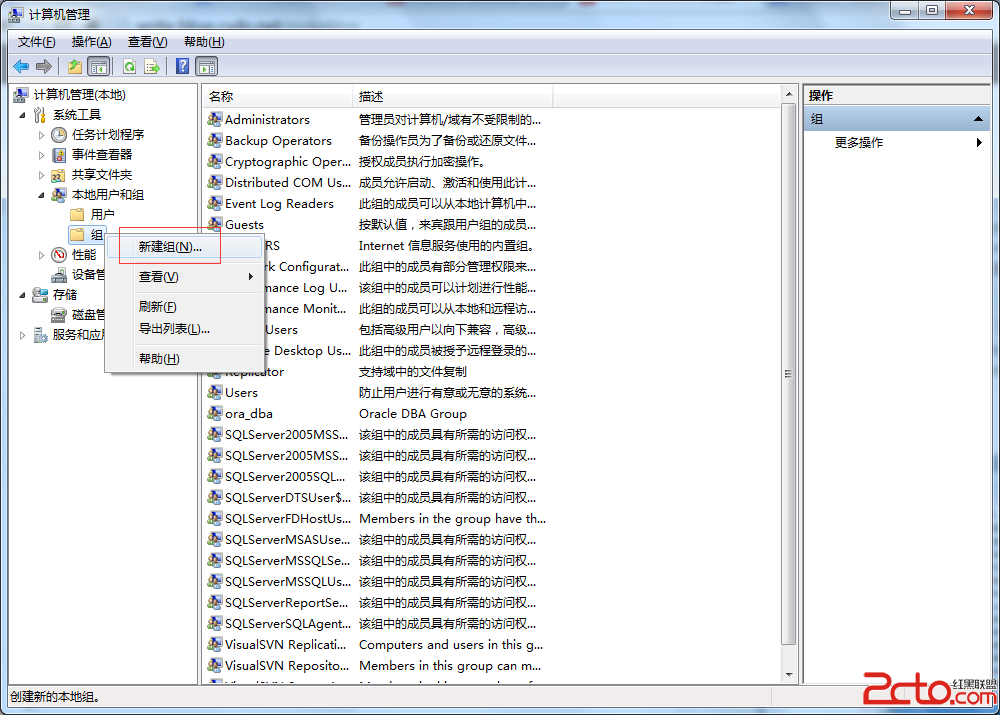The width and height of the screenshot is (1000, 715).
Task: Expand the 共享文件夹 tree node
Action: (41, 175)
